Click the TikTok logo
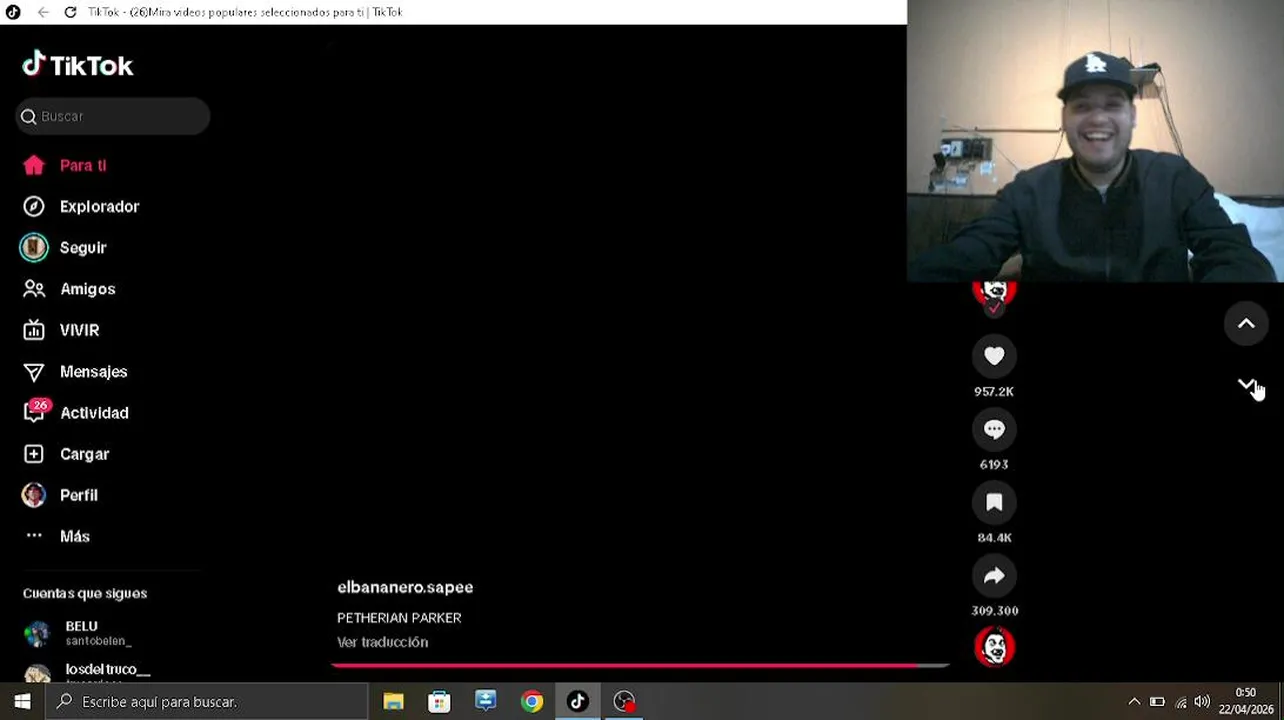This screenshot has width=1284, height=720. pos(78,65)
